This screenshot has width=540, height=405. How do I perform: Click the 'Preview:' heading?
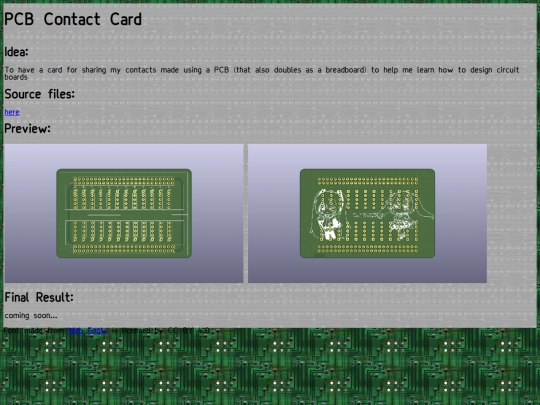click(28, 129)
